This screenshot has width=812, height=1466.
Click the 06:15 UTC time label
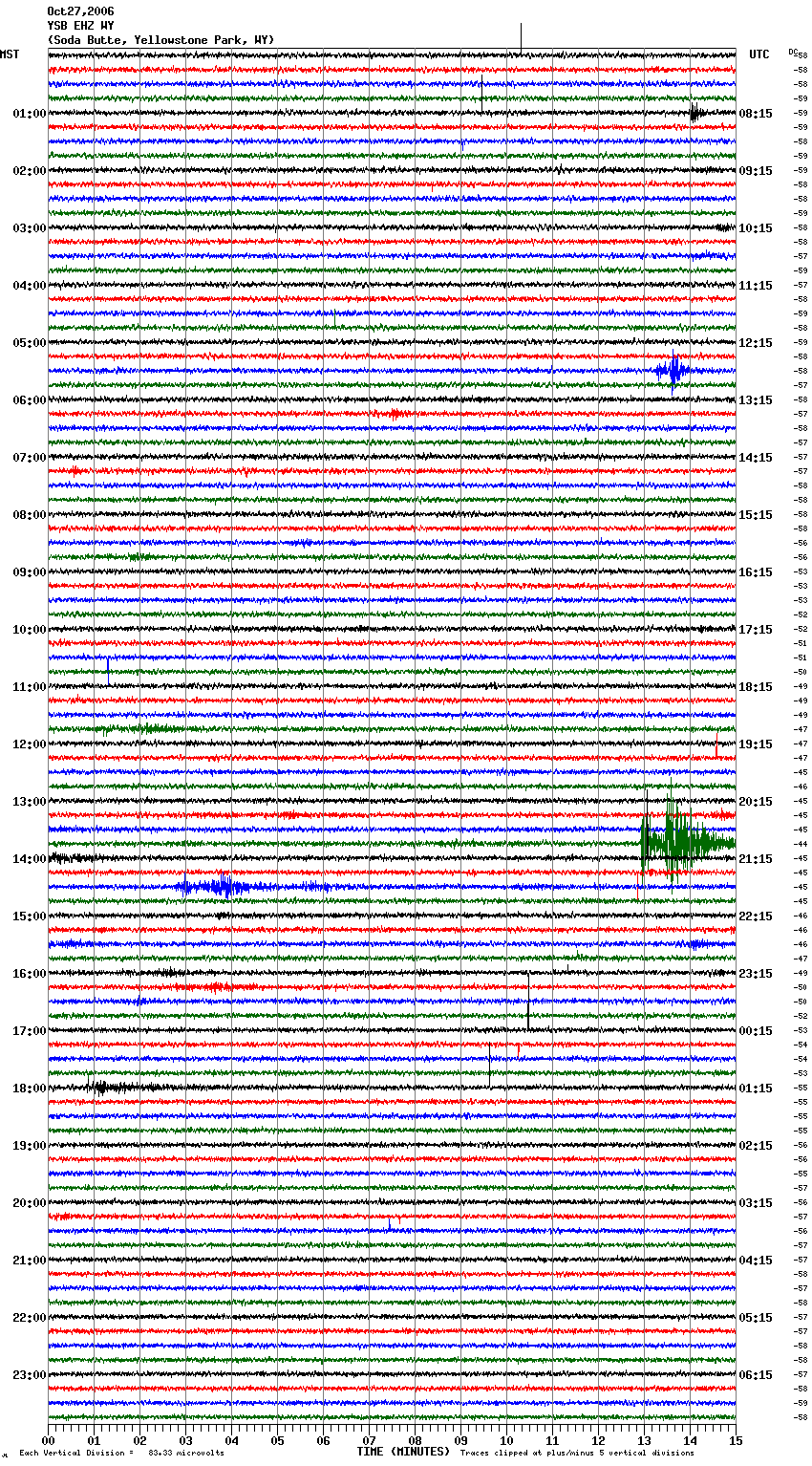tap(756, 1375)
